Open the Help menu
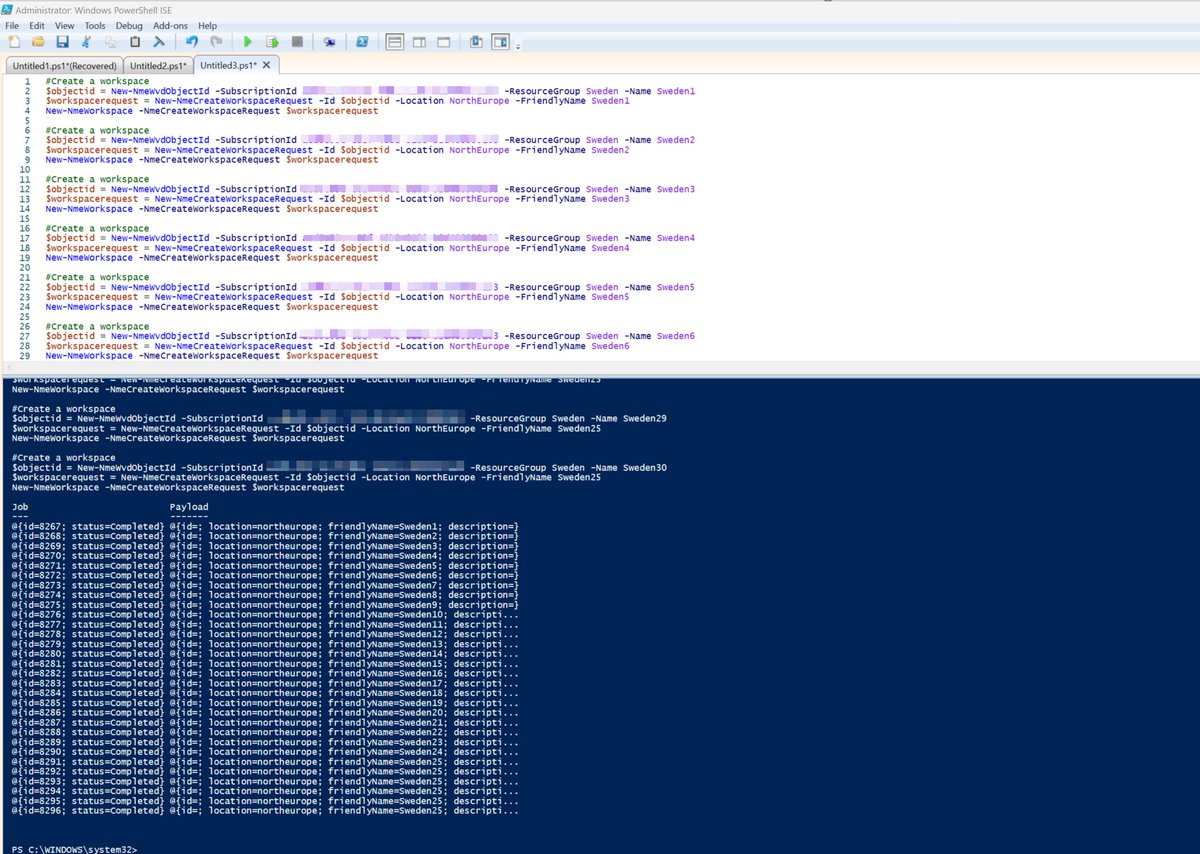The image size is (1200, 854). tap(208, 25)
